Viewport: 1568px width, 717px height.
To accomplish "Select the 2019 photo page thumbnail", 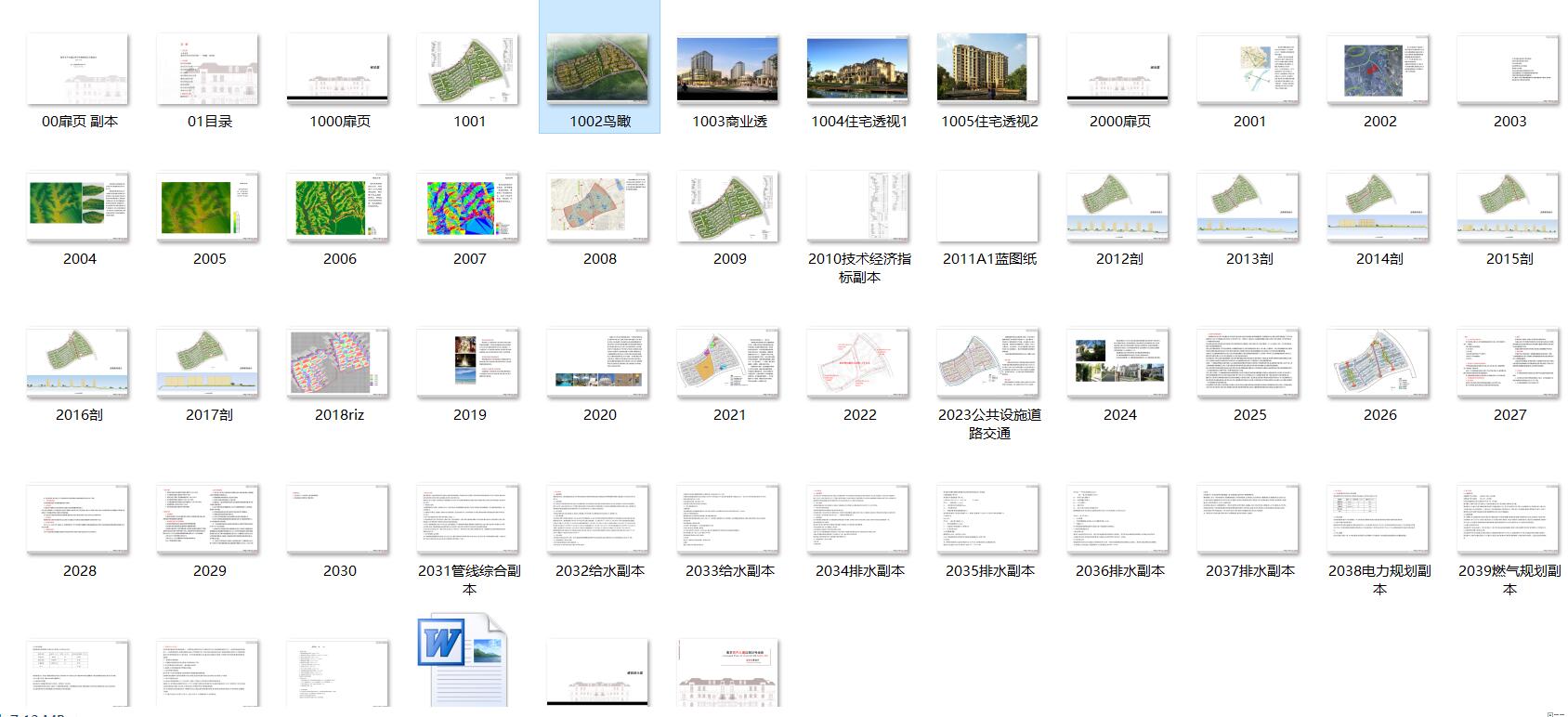I will point(469,363).
